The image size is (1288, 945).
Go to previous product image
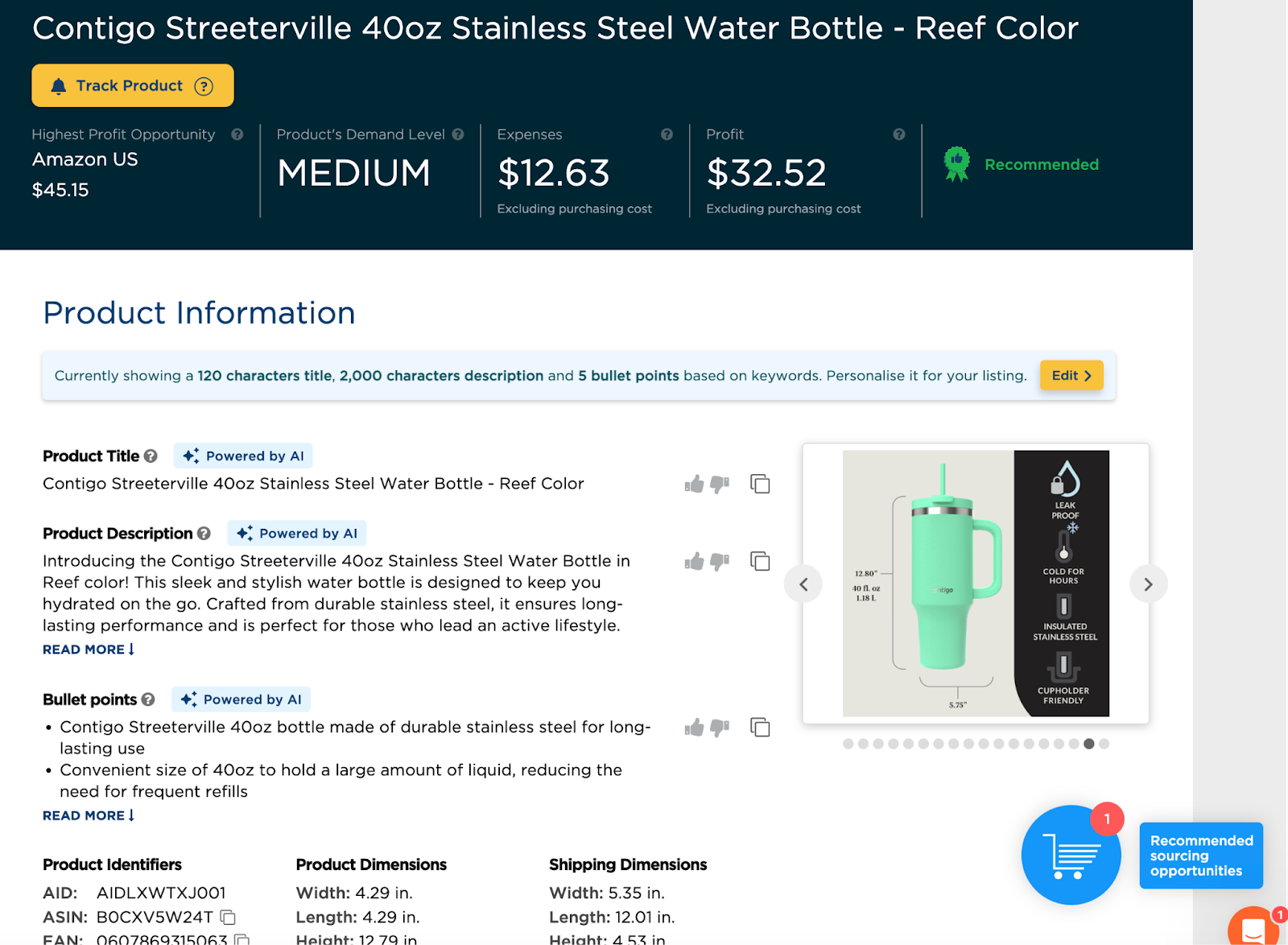803,584
